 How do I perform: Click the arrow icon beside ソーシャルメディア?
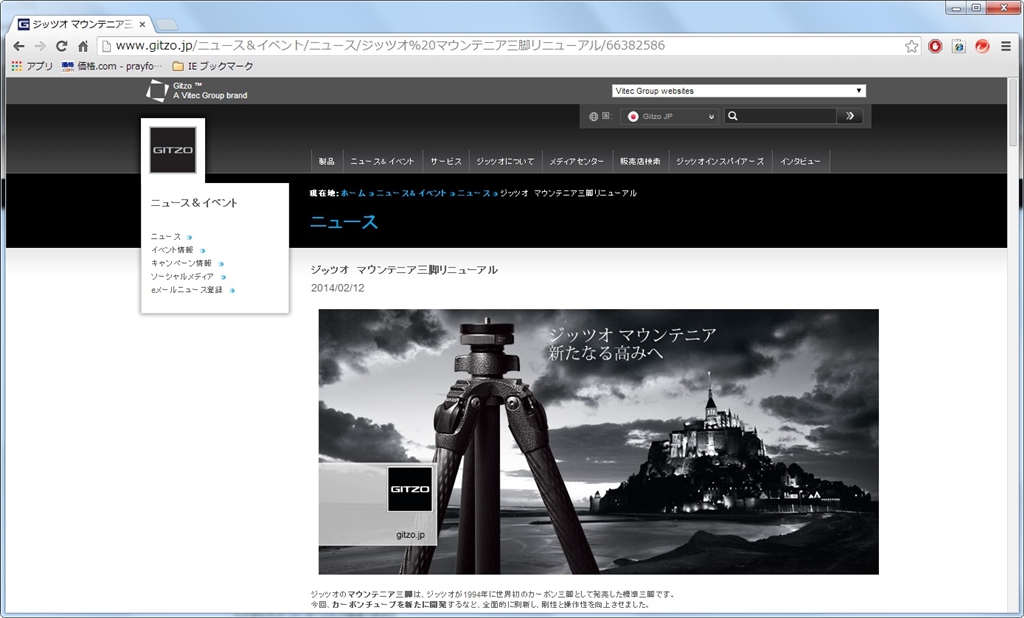click(223, 277)
